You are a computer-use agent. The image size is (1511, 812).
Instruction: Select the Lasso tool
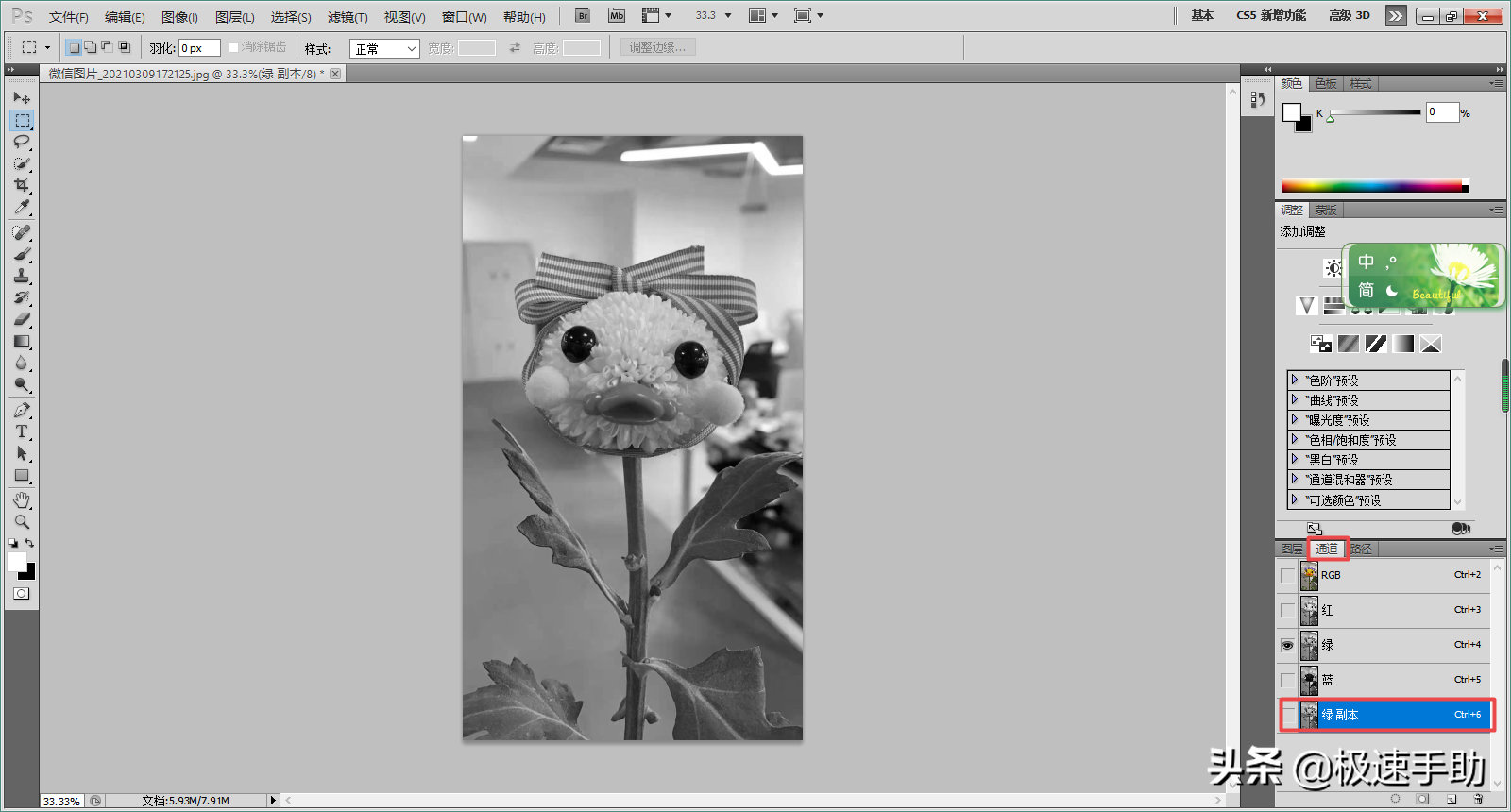click(x=22, y=142)
